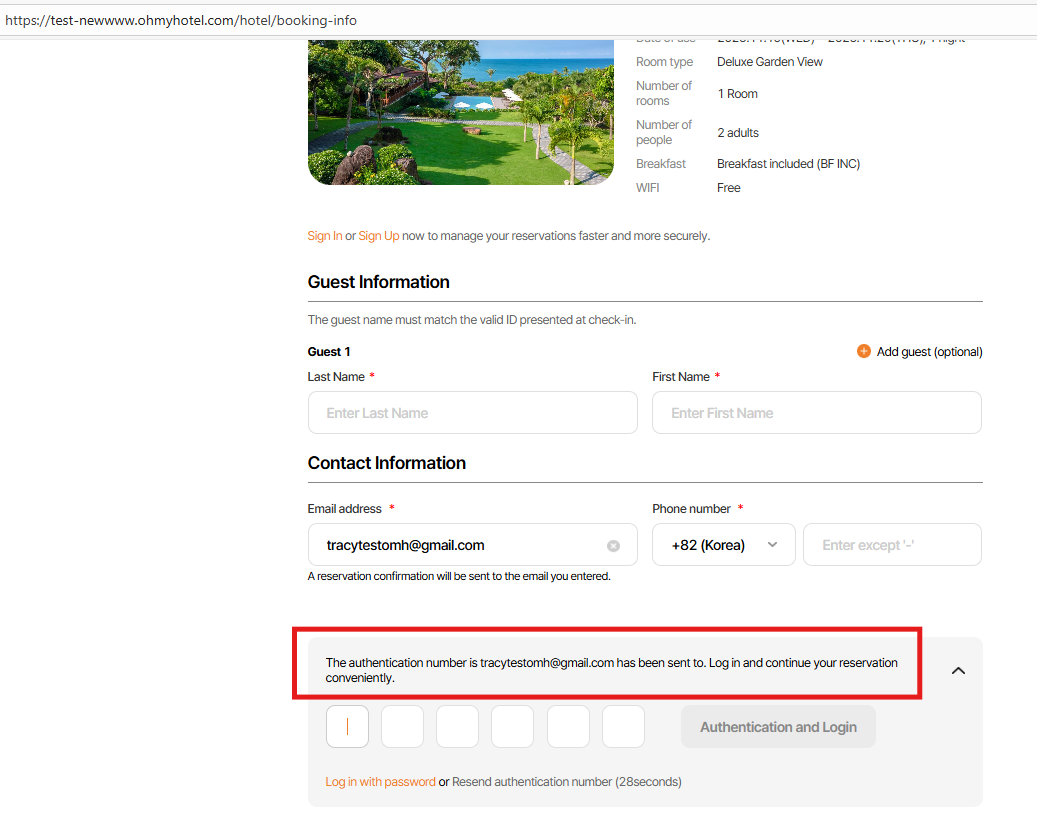The height and width of the screenshot is (825, 1037).
Task: Click the orange Add guest plus icon
Action: coord(863,351)
